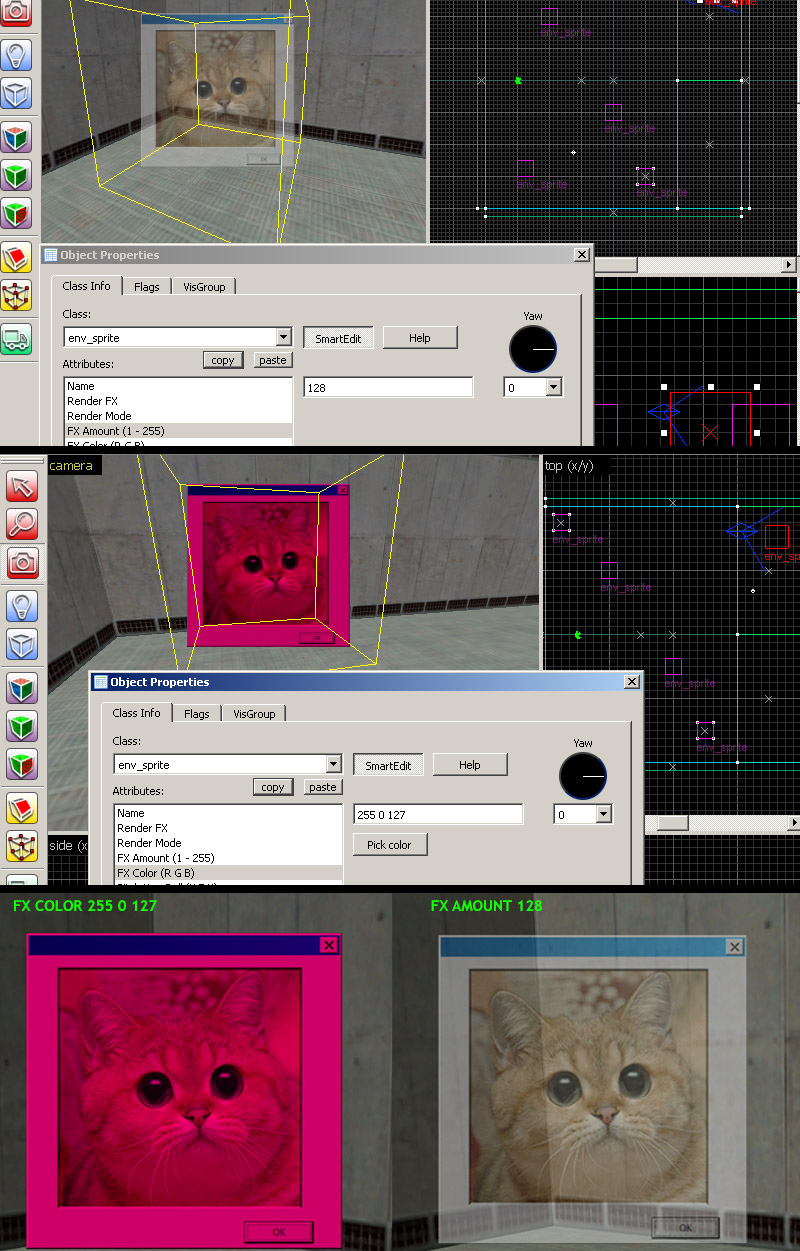Click paste in the dialog showing 128

click(273, 360)
